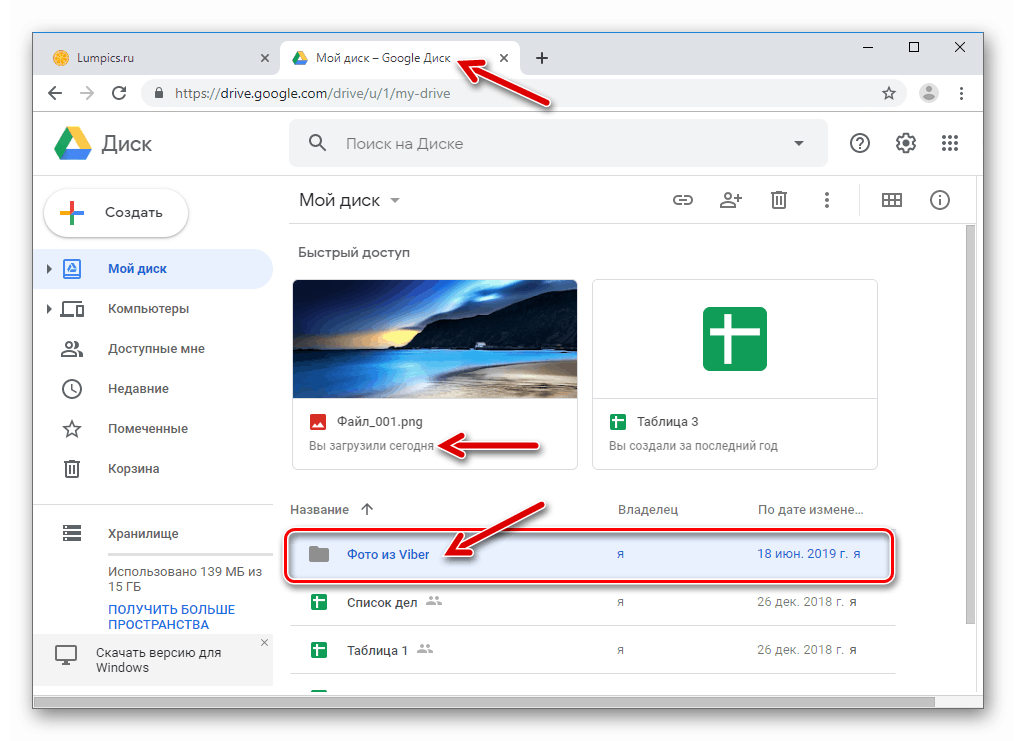
Task: Reload the current page
Action: click(119, 93)
